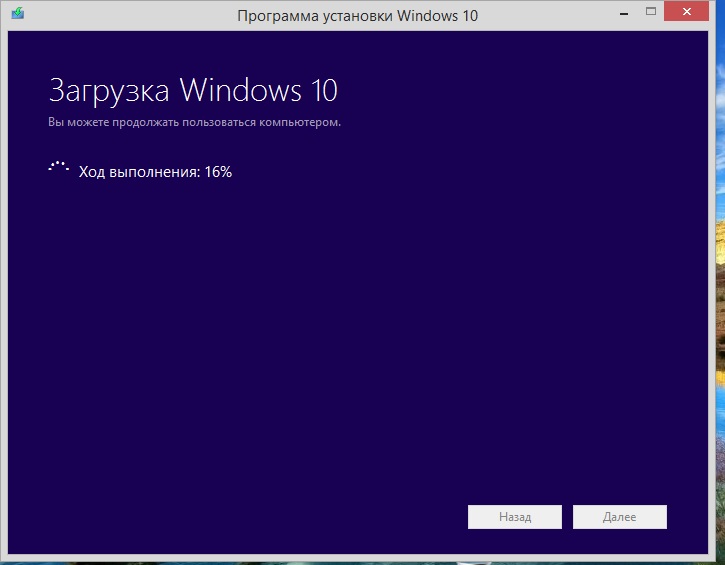Minimize the Windows 10 setup window
This screenshot has width=725, height=565.
tap(620, 13)
